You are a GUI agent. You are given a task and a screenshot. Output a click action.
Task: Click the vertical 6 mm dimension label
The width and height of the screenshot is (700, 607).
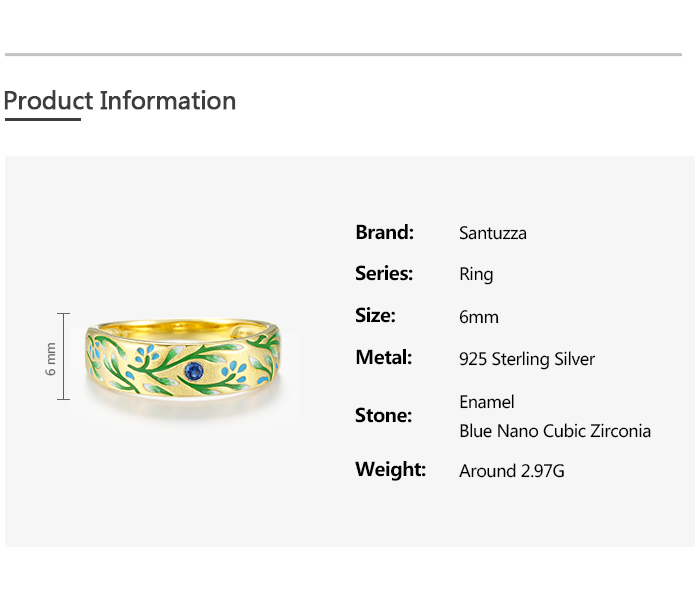tap(51, 358)
